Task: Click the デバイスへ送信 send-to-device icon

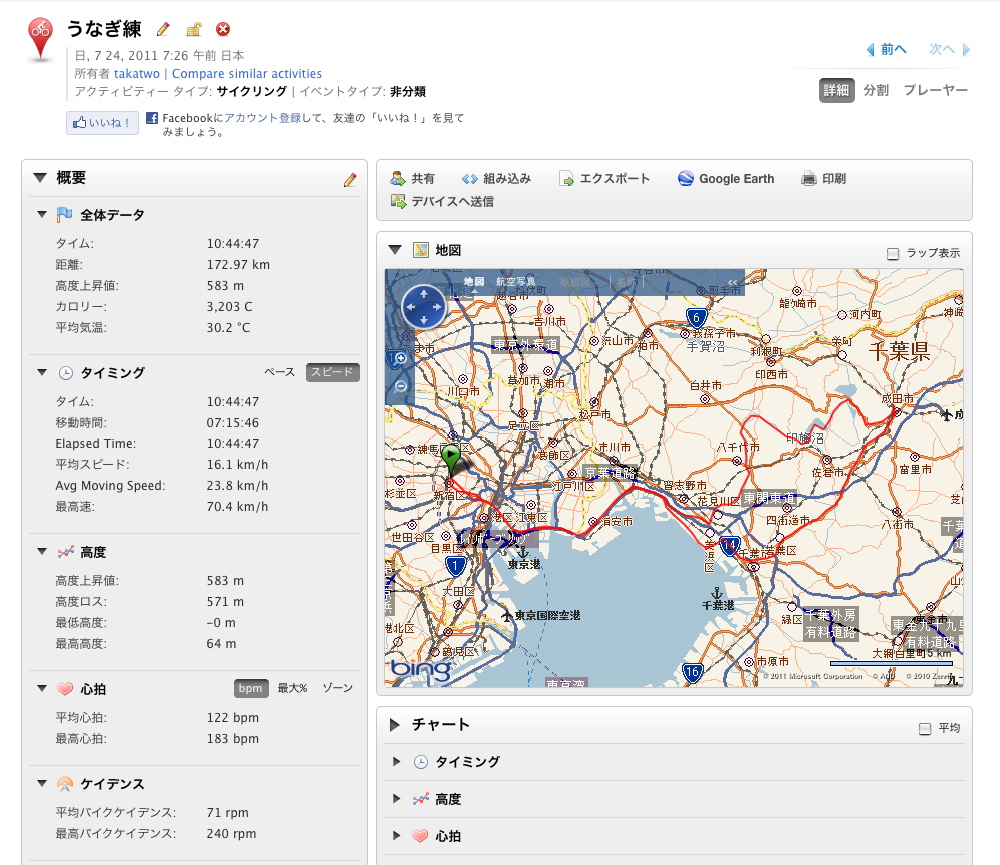Action: click(398, 202)
